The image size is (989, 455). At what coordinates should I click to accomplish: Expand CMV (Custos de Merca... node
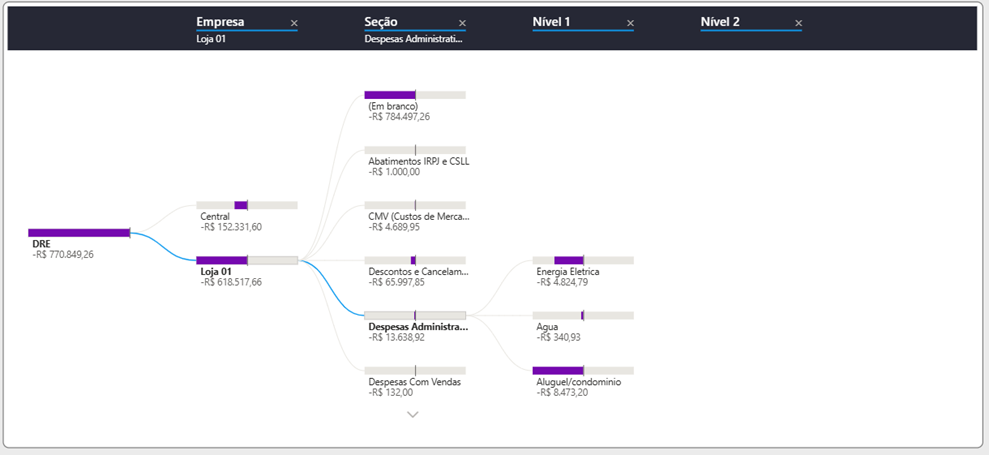[415, 205]
